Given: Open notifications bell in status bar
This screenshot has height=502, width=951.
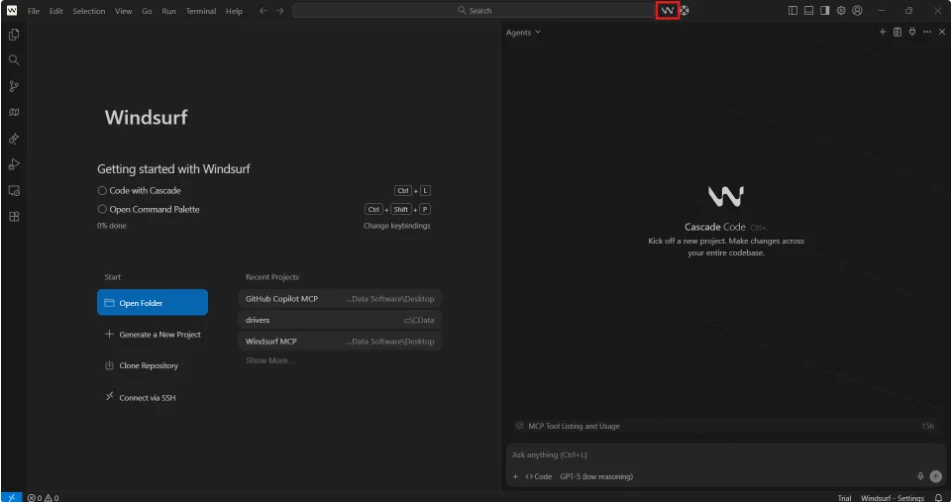Looking at the screenshot, I should tap(938, 498).
